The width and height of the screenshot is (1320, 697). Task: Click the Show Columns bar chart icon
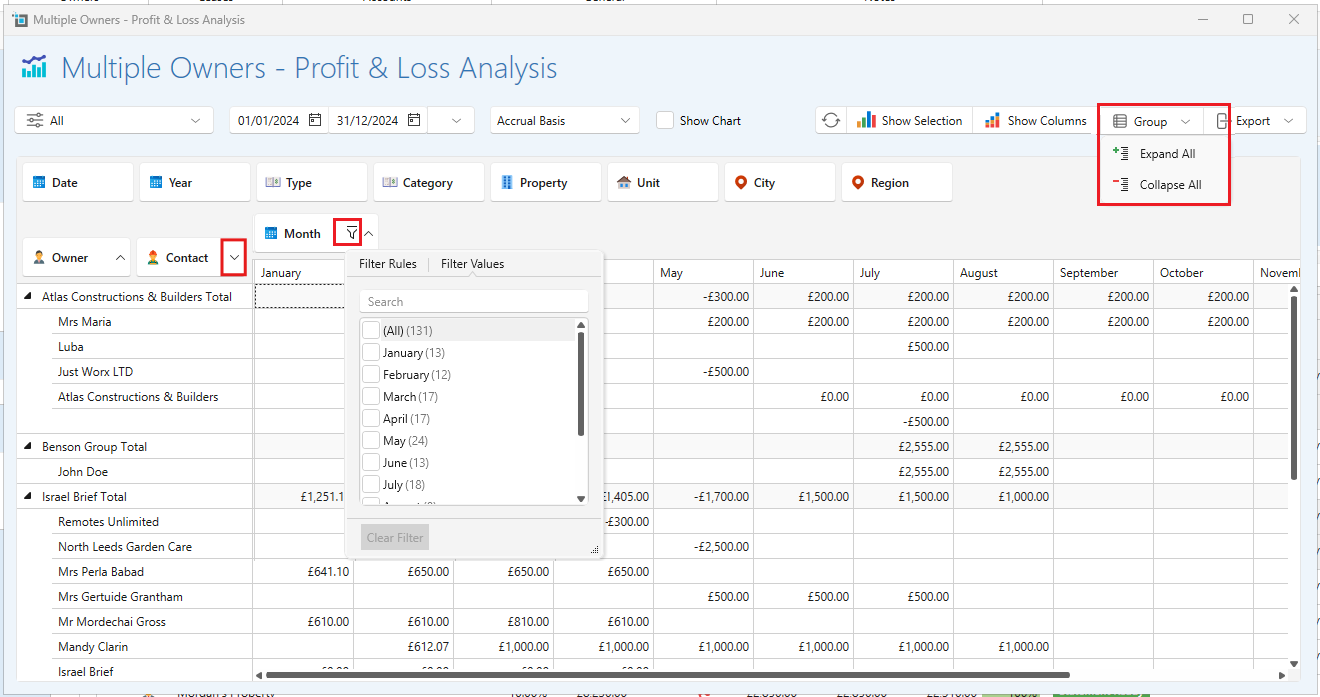click(992, 121)
